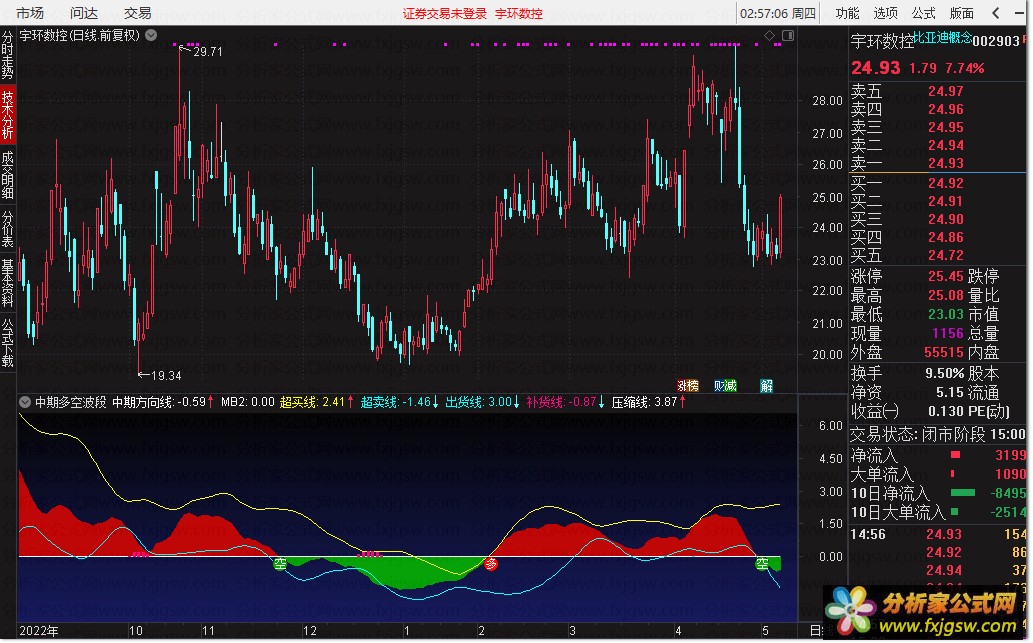This screenshot has width=1033, height=643.
Task: Click 净资 5.15 value
Action: click(x=950, y=393)
